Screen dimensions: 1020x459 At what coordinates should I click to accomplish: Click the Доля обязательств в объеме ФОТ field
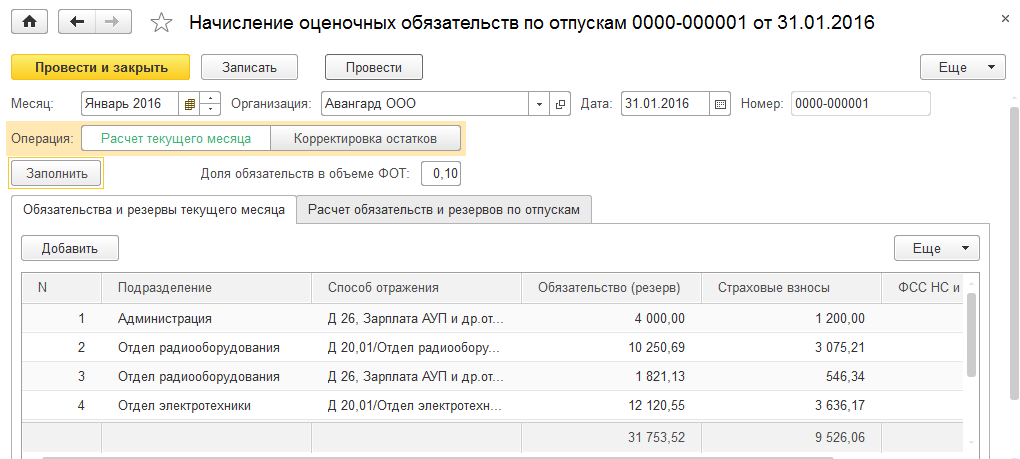tap(441, 174)
